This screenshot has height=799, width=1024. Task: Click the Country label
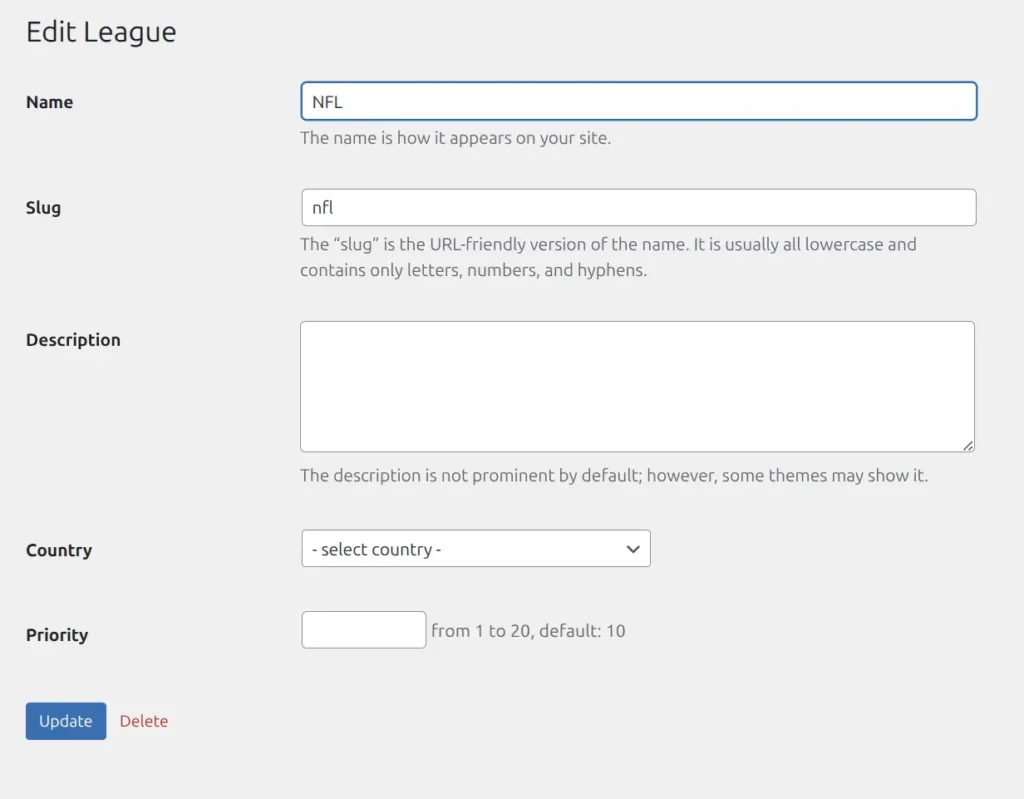pos(59,550)
